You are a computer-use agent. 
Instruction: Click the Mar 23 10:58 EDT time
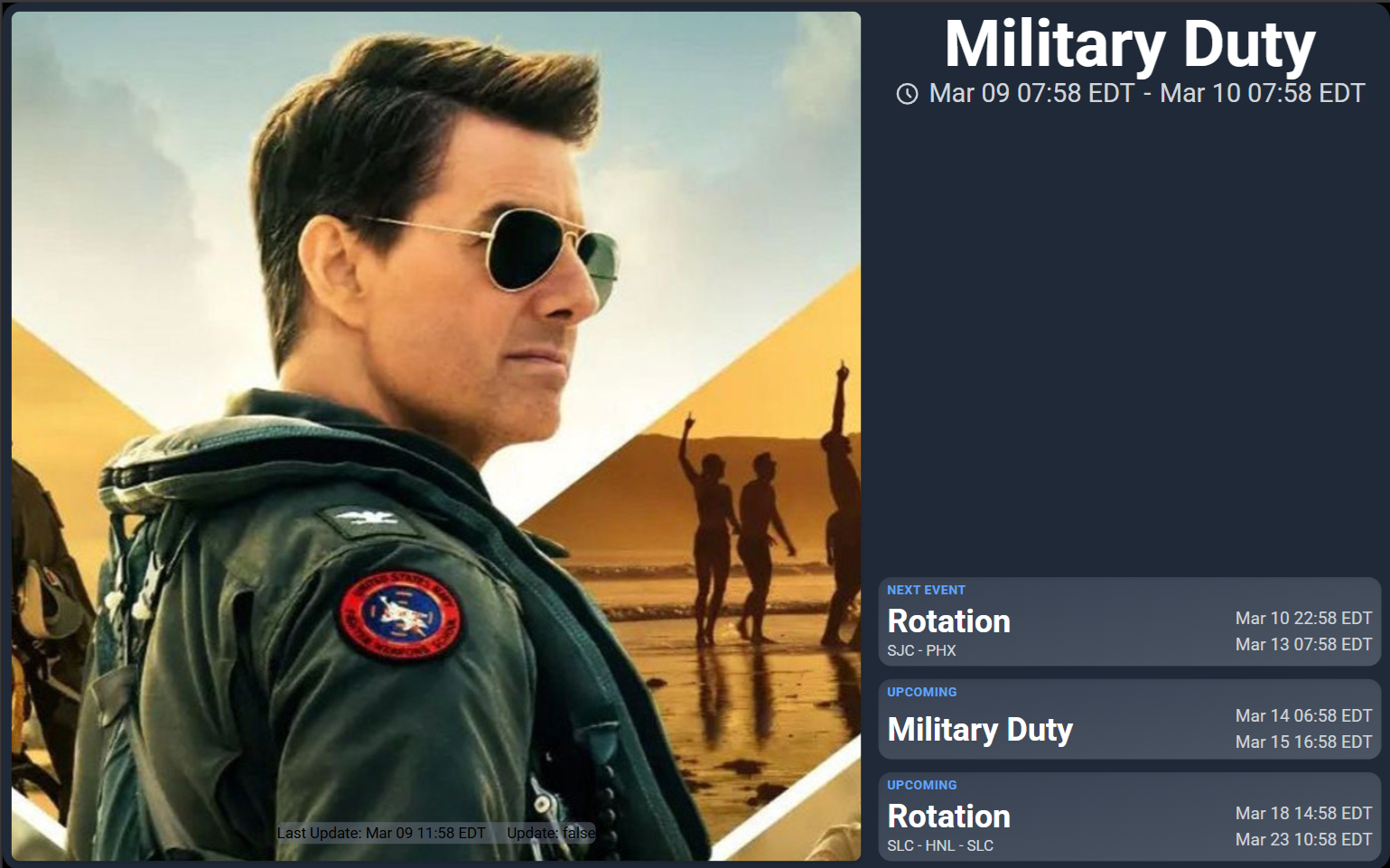pyautogui.click(x=1303, y=839)
